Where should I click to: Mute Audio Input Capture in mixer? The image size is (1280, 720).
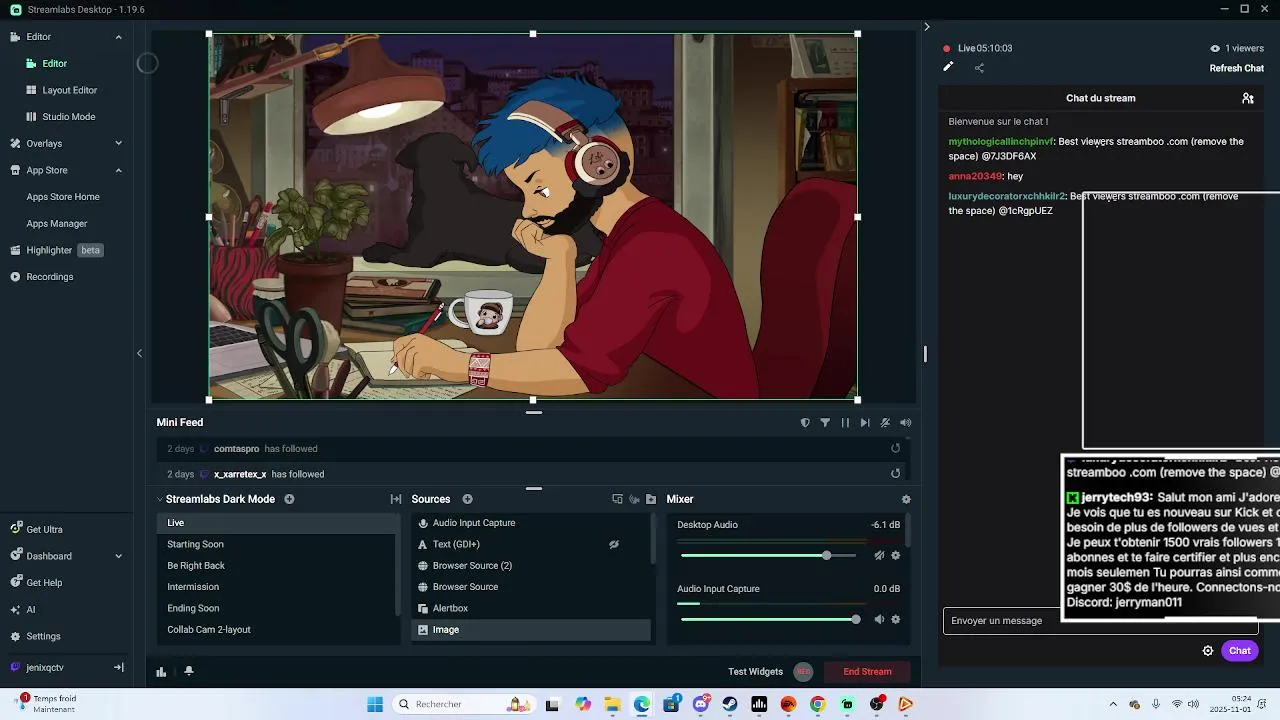tap(879, 620)
